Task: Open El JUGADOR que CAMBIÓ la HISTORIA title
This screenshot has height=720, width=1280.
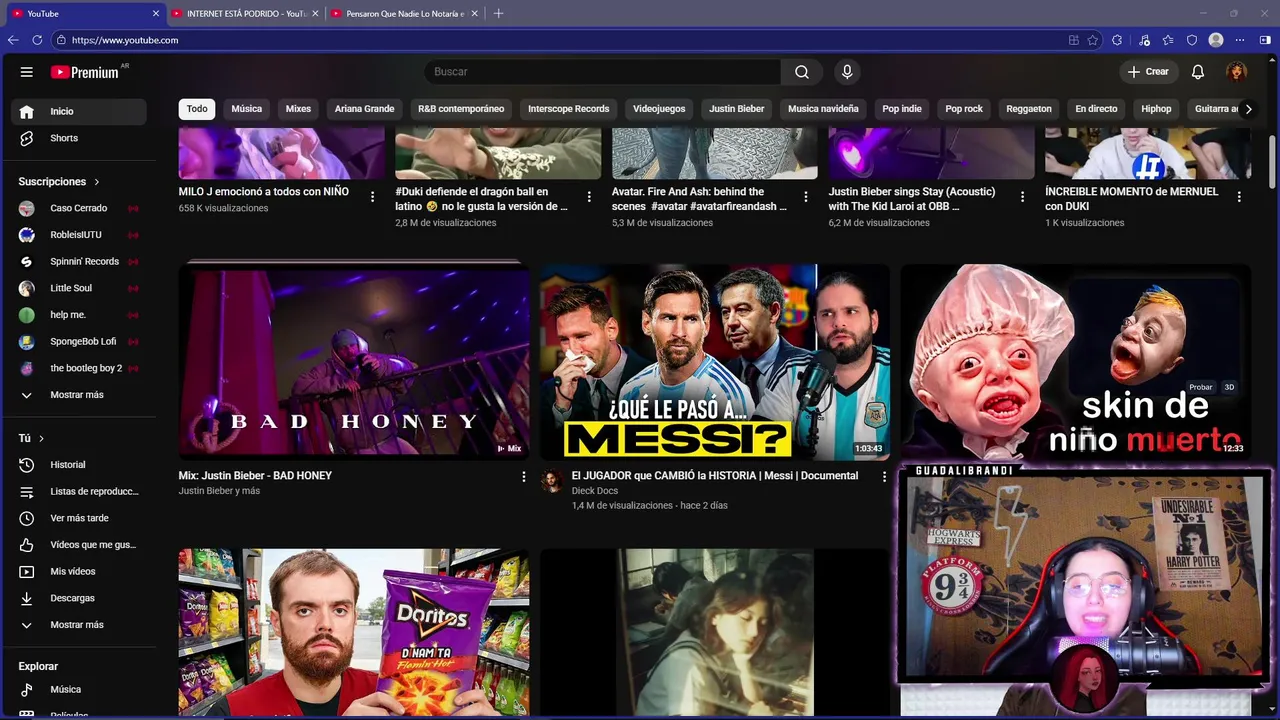Action: pyautogui.click(x=715, y=476)
